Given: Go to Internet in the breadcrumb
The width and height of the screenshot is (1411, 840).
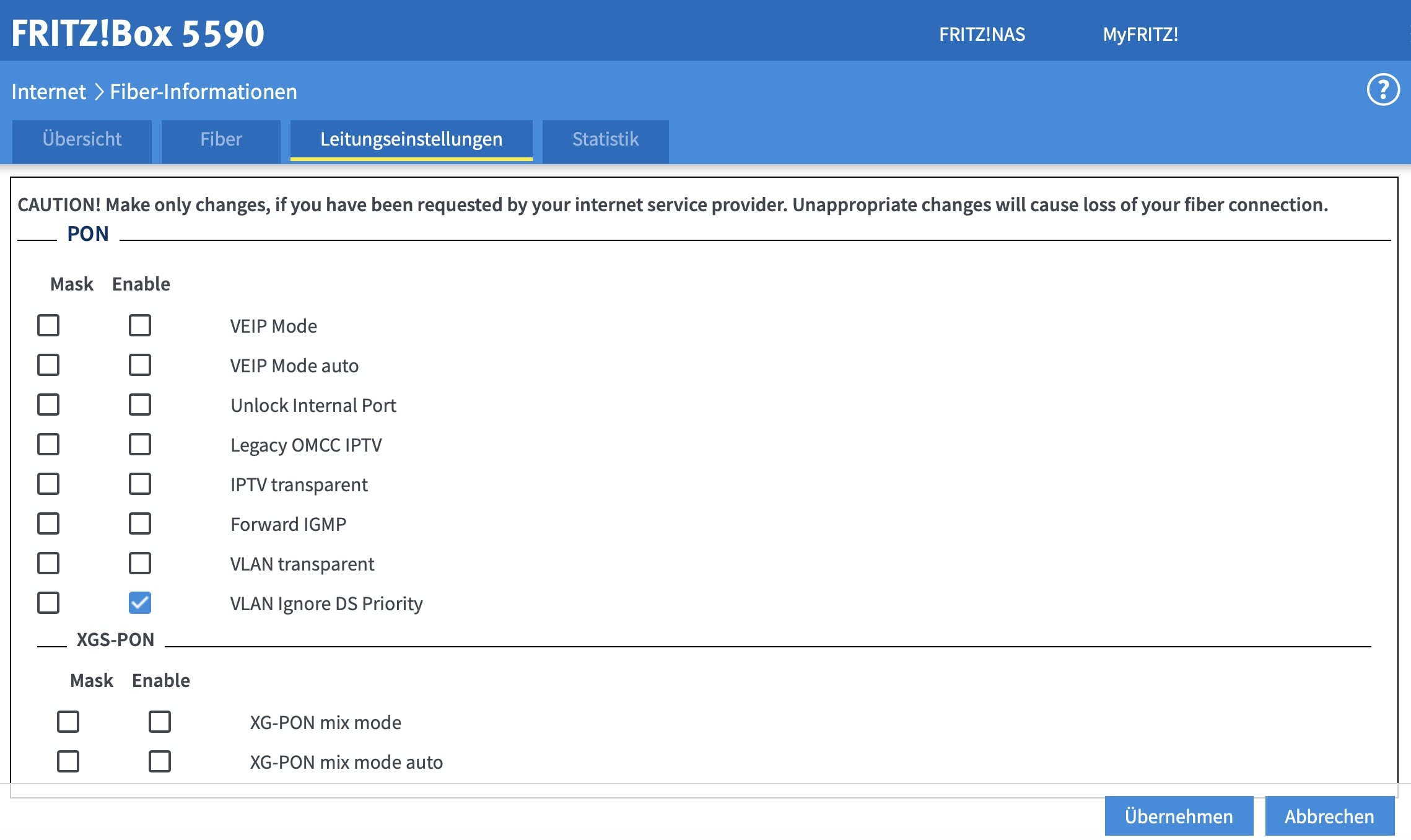Looking at the screenshot, I should (x=48, y=92).
